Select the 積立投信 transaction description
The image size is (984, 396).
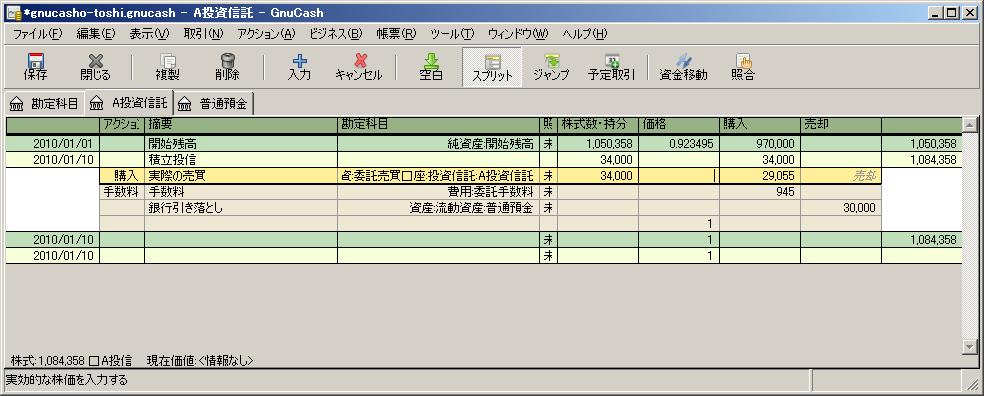(x=241, y=160)
